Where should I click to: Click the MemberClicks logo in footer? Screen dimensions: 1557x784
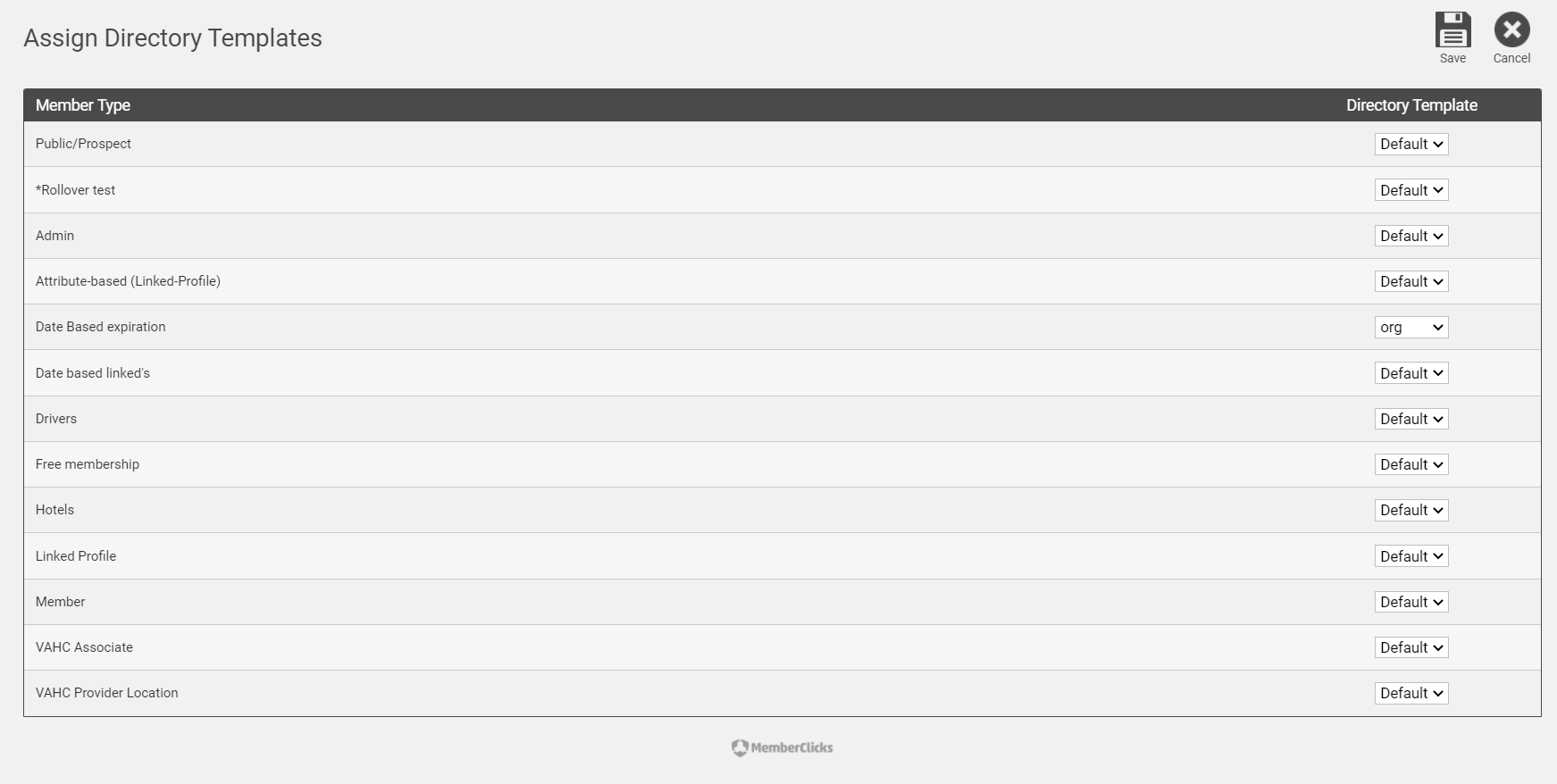tap(782, 747)
